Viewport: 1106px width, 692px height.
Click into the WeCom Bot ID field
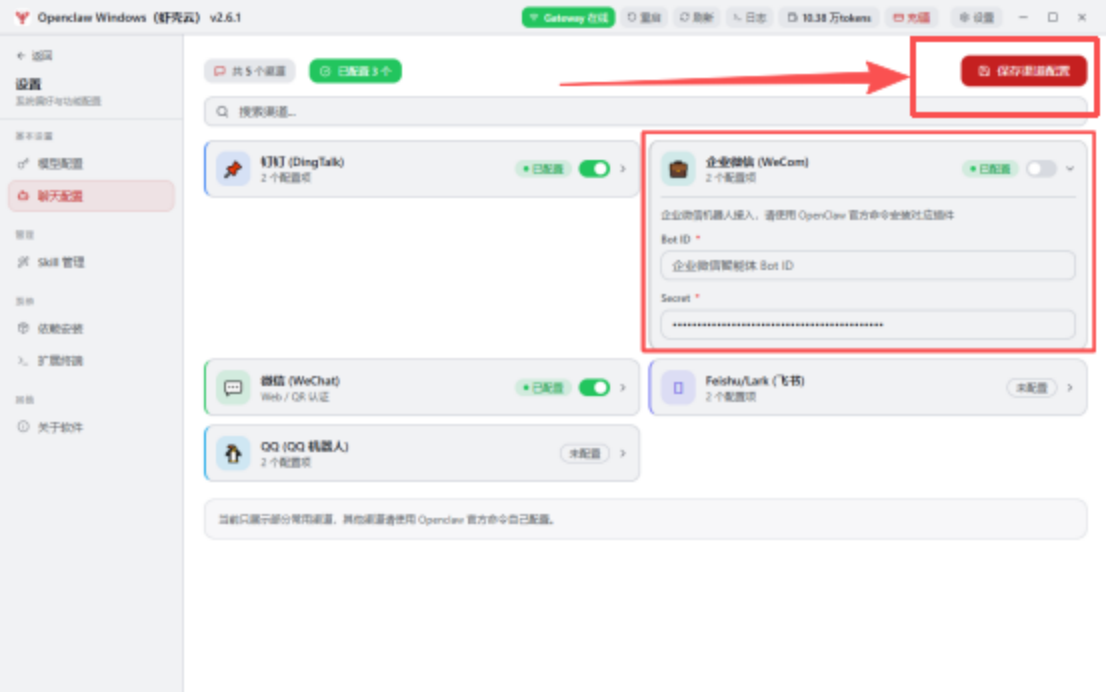[868, 266]
